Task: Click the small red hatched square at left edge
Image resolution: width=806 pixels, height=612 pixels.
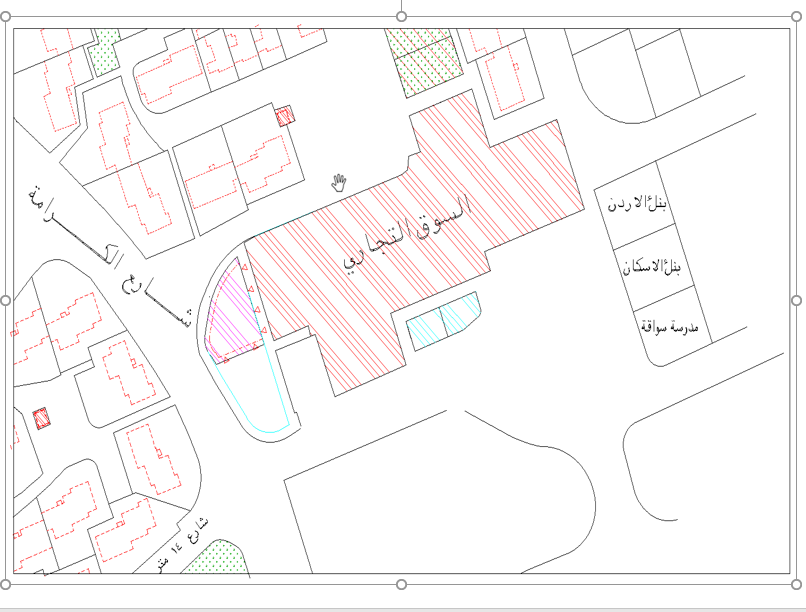Action: tap(41, 418)
